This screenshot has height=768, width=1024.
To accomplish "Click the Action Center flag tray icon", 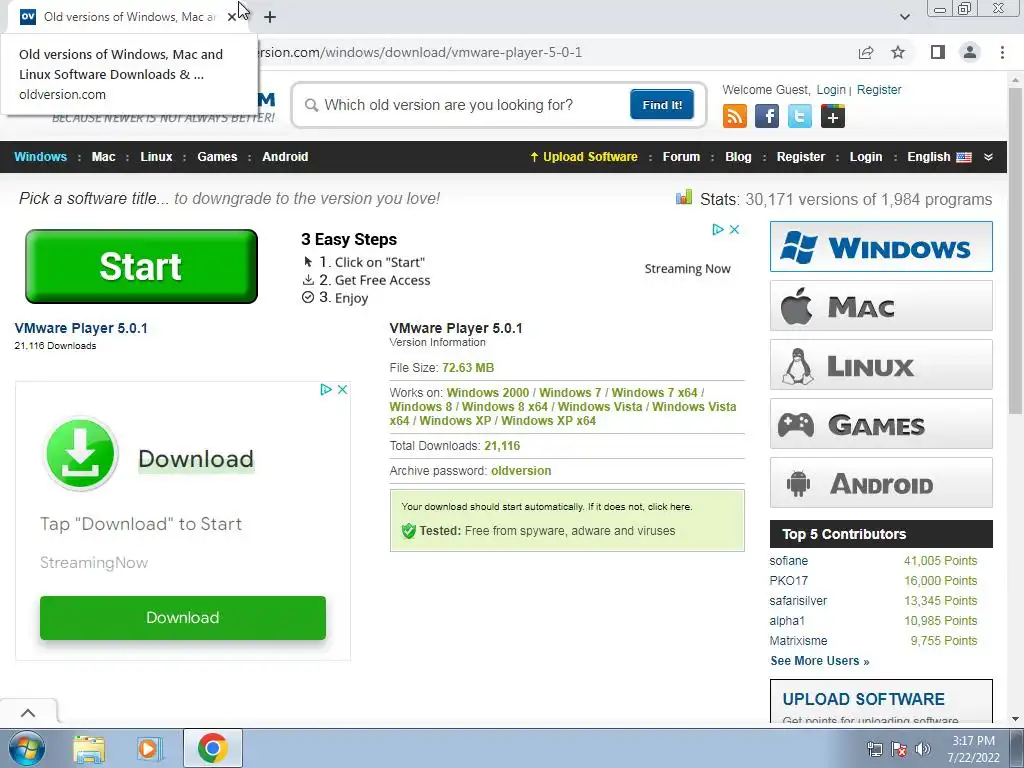I will coord(899,749).
